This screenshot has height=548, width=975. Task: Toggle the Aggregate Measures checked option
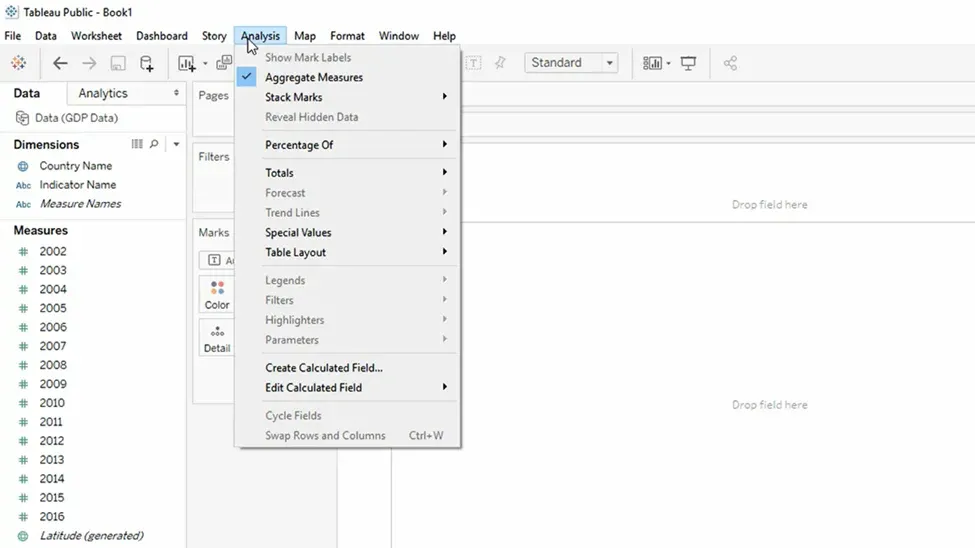coord(313,77)
